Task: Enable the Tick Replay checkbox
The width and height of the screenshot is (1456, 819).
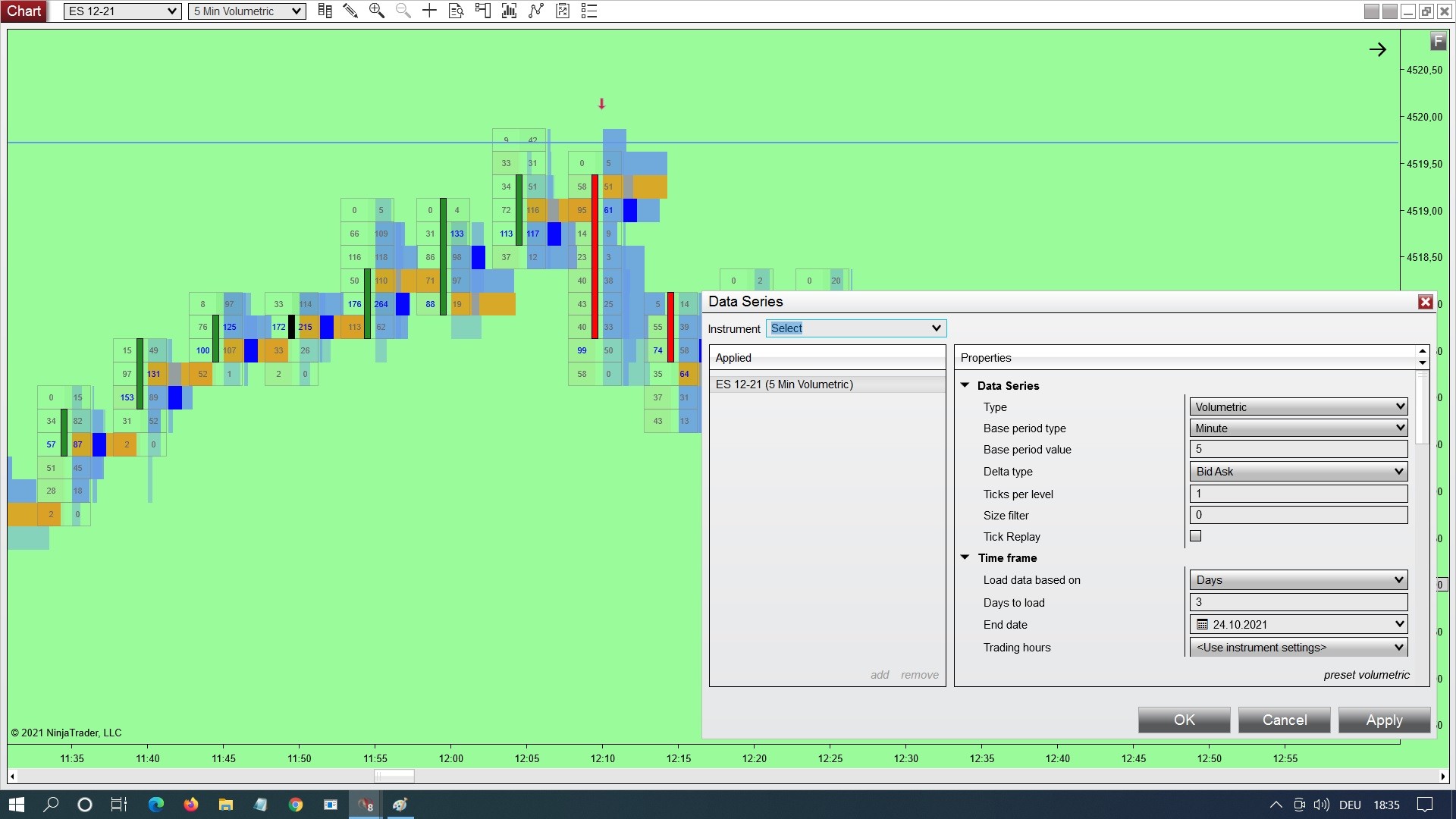Action: [1196, 536]
